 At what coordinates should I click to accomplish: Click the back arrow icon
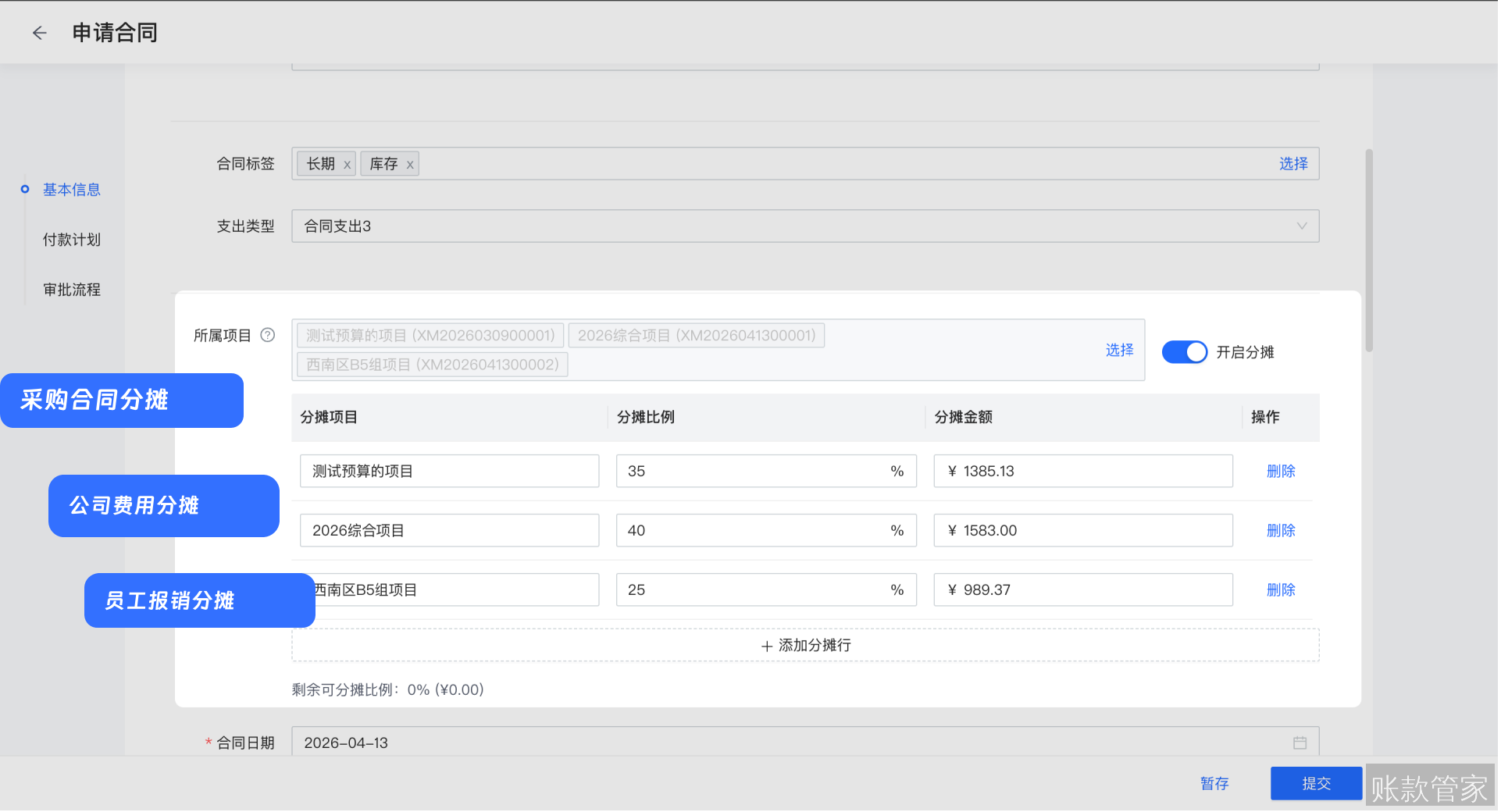[39, 33]
